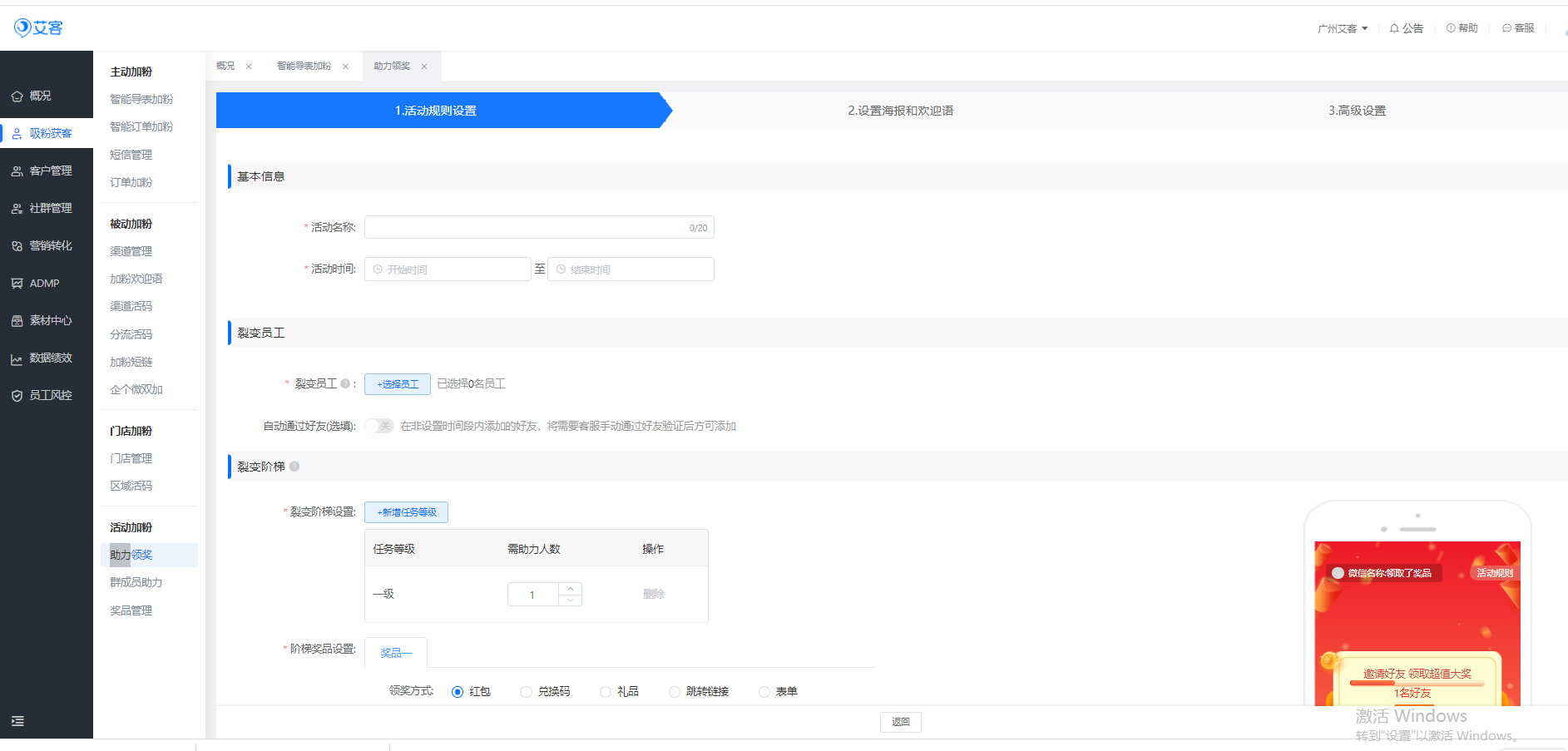This screenshot has height=751, width=1568.
Task: Click the 数据绩效 chart icon
Action: click(x=17, y=359)
